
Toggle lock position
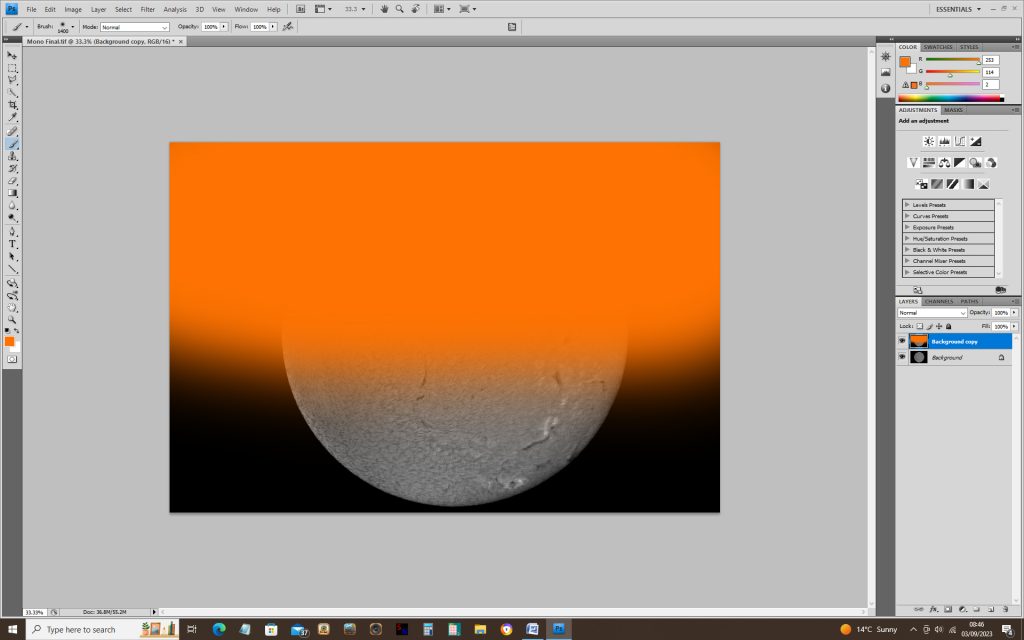click(x=939, y=326)
